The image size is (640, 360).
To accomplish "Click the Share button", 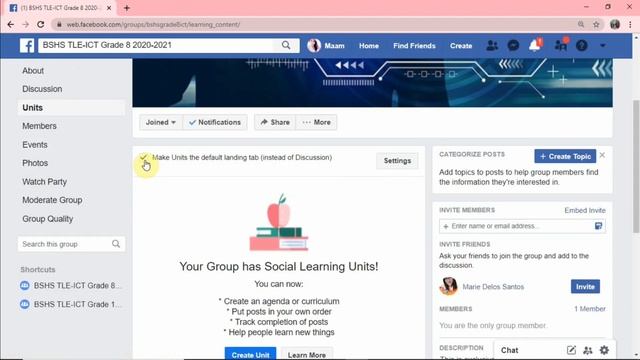I will click(x=275, y=122).
